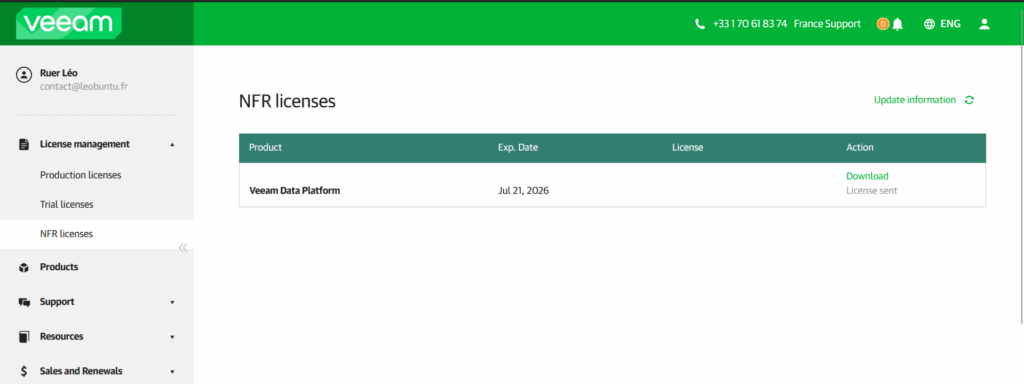Image resolution: width=1024 pixels, height=384 pixels.
Task: Click Update information link
Action: point(914,100)
